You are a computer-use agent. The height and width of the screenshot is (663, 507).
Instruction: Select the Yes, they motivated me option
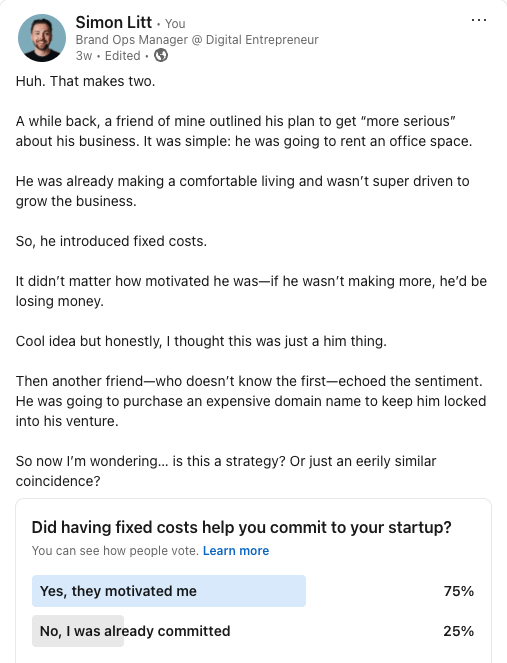118,591
